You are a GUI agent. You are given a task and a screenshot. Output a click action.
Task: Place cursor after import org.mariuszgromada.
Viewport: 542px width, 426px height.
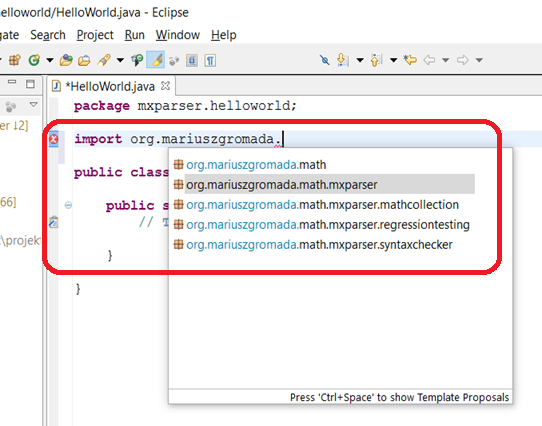click(282, 139)
